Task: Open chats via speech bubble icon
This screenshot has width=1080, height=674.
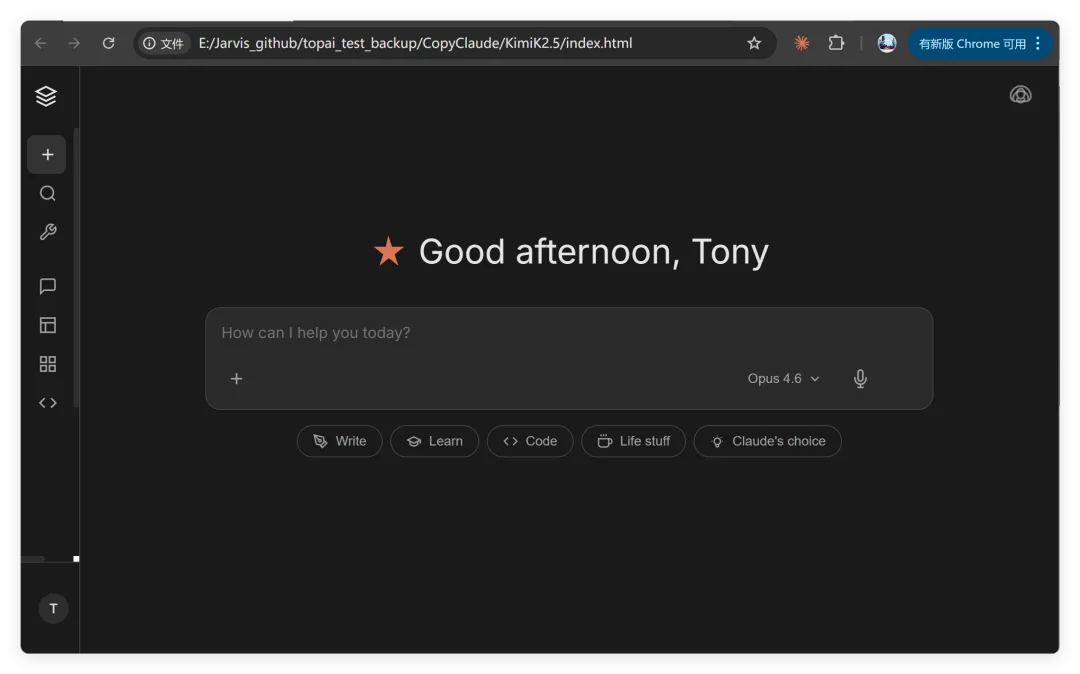Action: click(47, 287)
